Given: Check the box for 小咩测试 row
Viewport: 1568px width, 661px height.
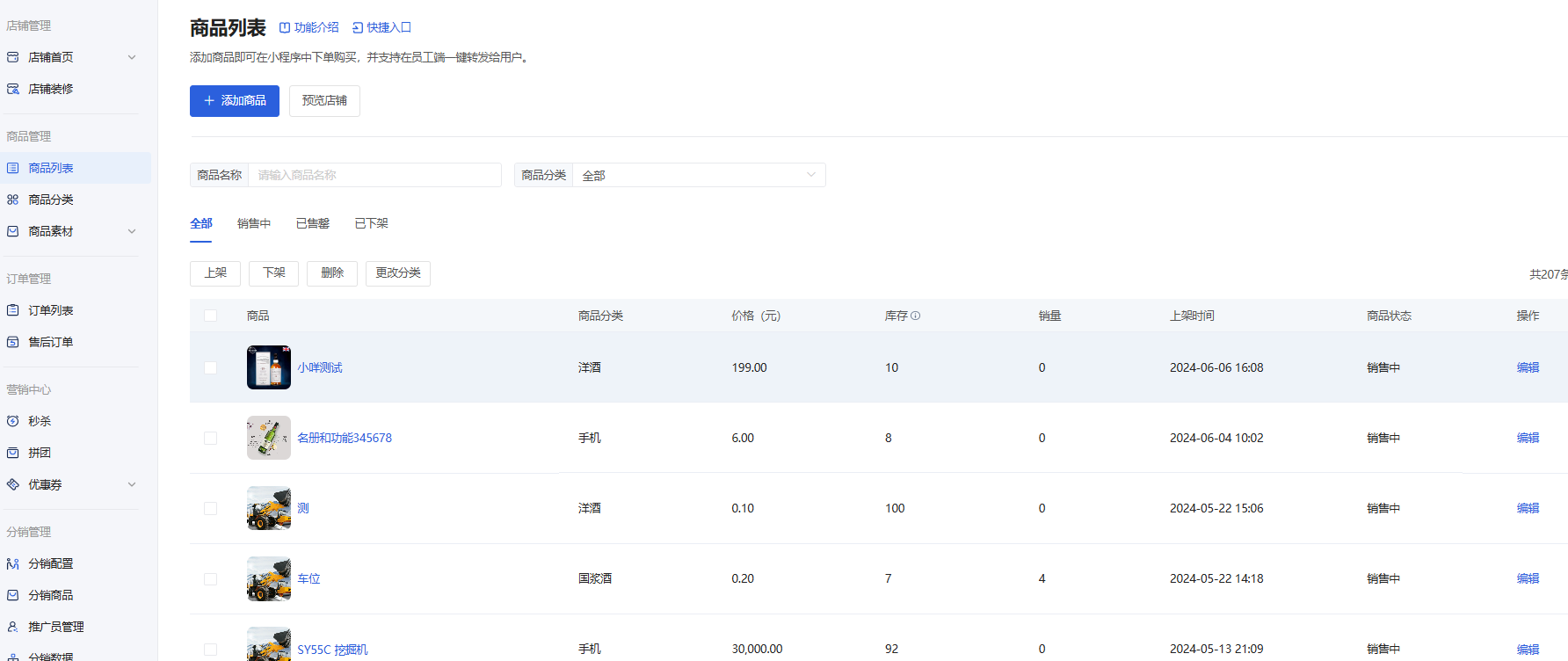Looking at the screenshot, I should [211, 367].
